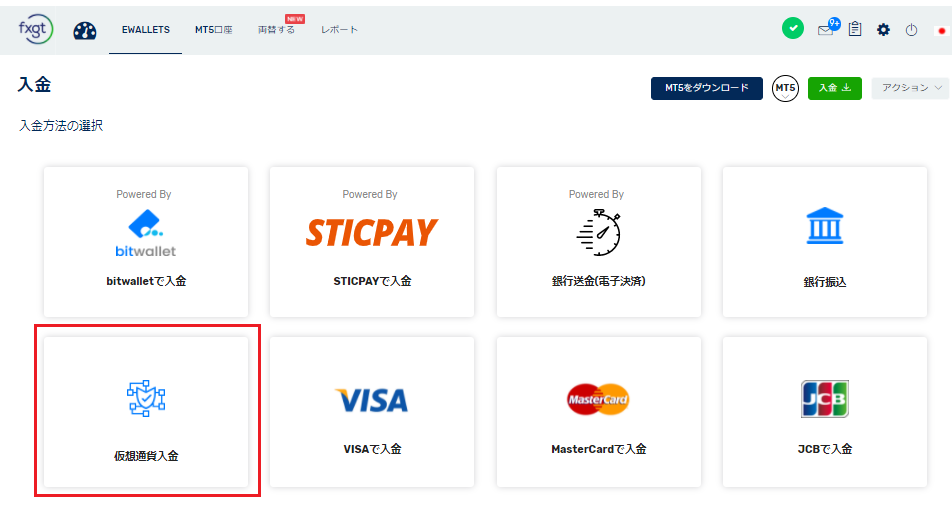952x508 pixels.
Task: Click the MT5をダウンロード button
Action: coord(706,88)
